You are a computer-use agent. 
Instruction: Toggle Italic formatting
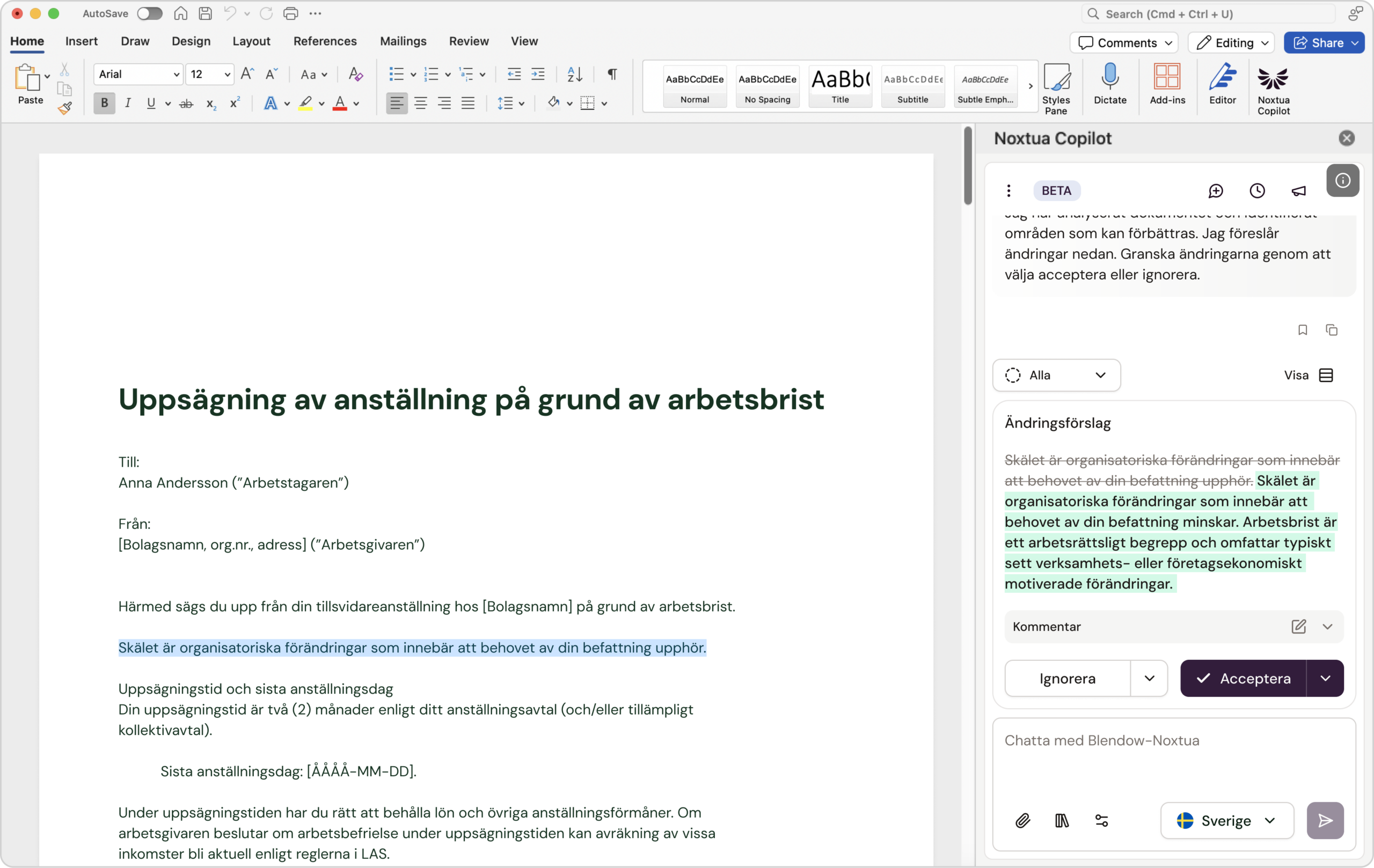128,103
